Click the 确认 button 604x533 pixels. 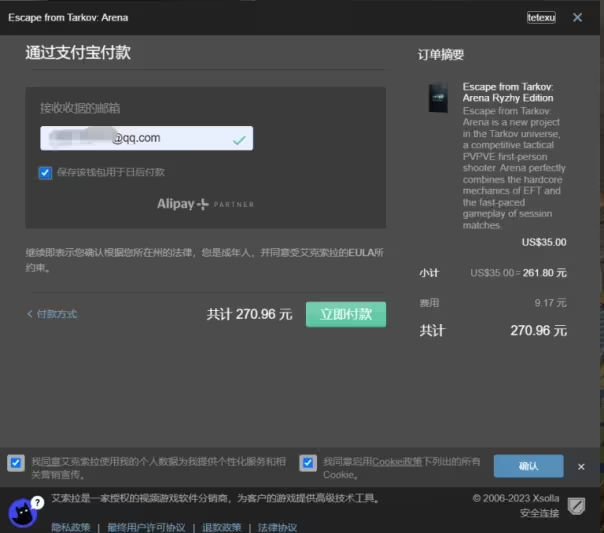coord(528,466)
